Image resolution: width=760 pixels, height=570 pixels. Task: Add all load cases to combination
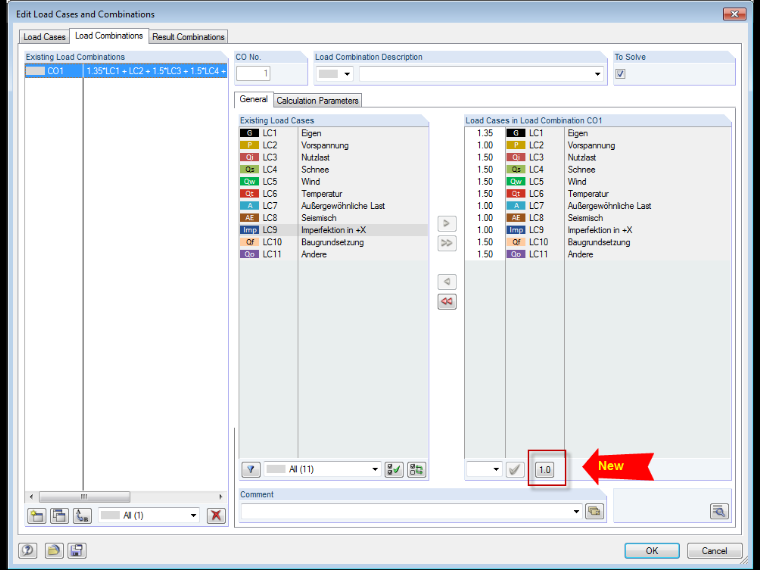(x=446, y=243)
